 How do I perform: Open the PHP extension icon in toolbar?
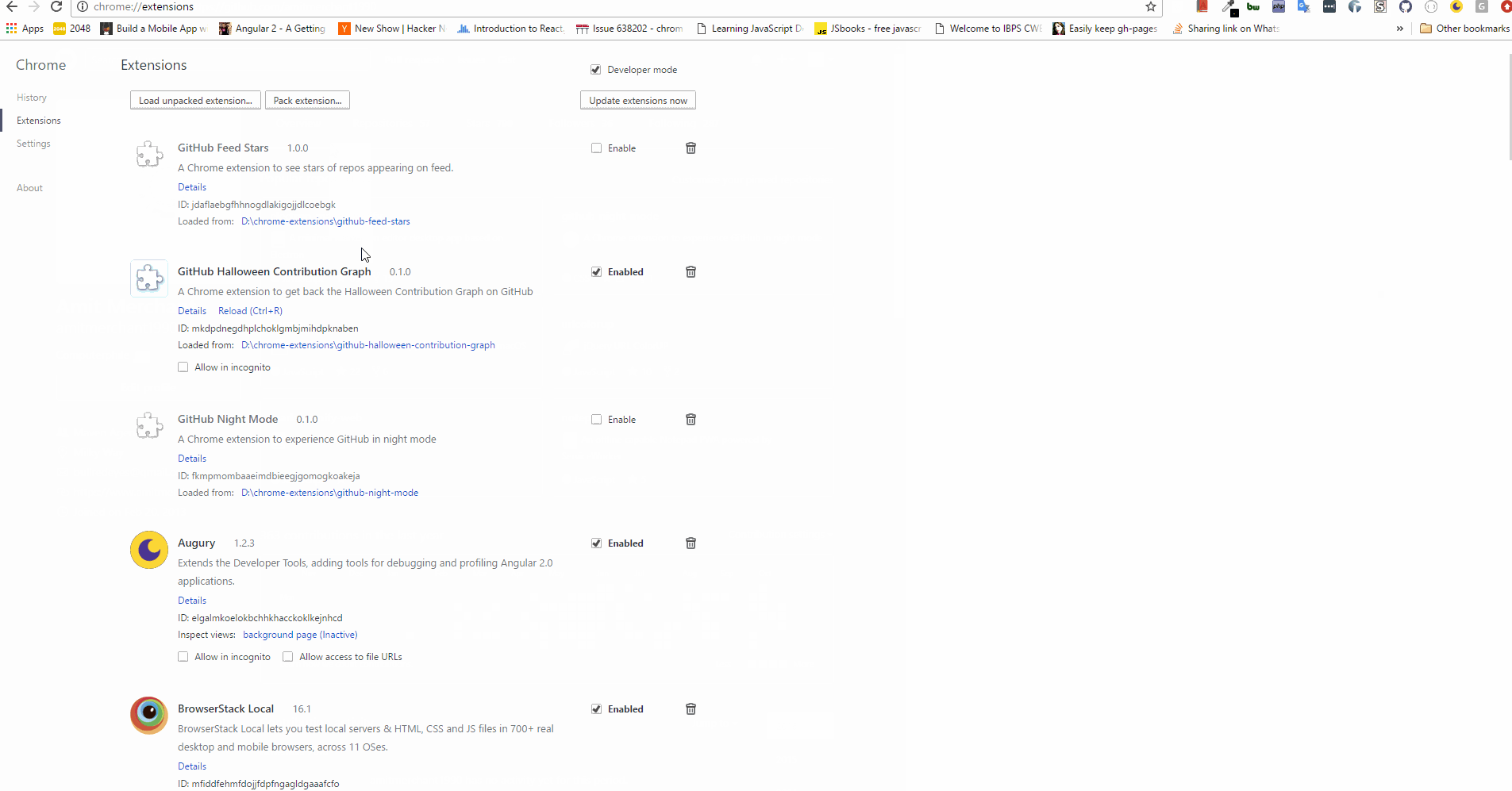tap(1279, 6)
